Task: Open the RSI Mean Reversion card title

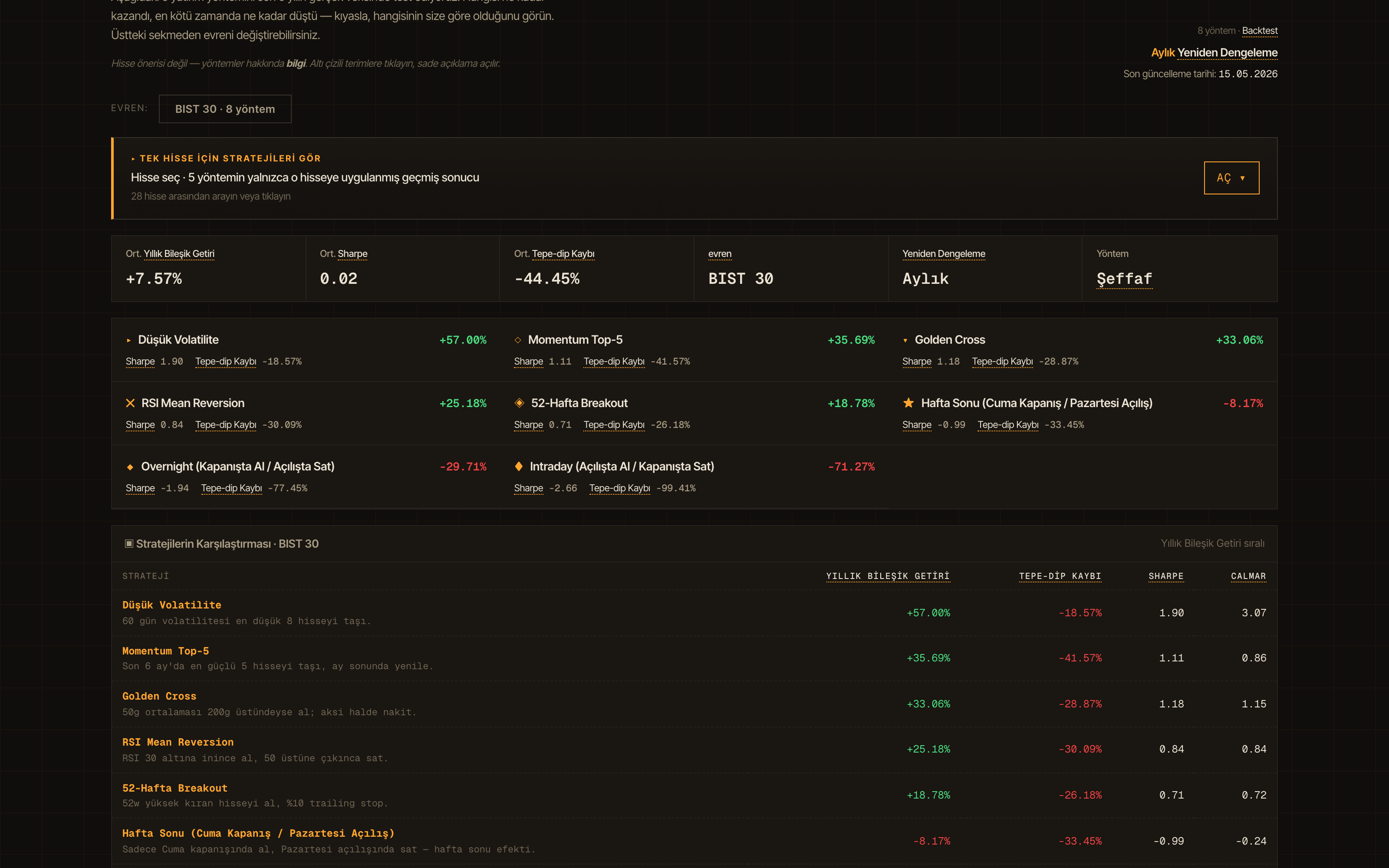Action: point(193,403)
